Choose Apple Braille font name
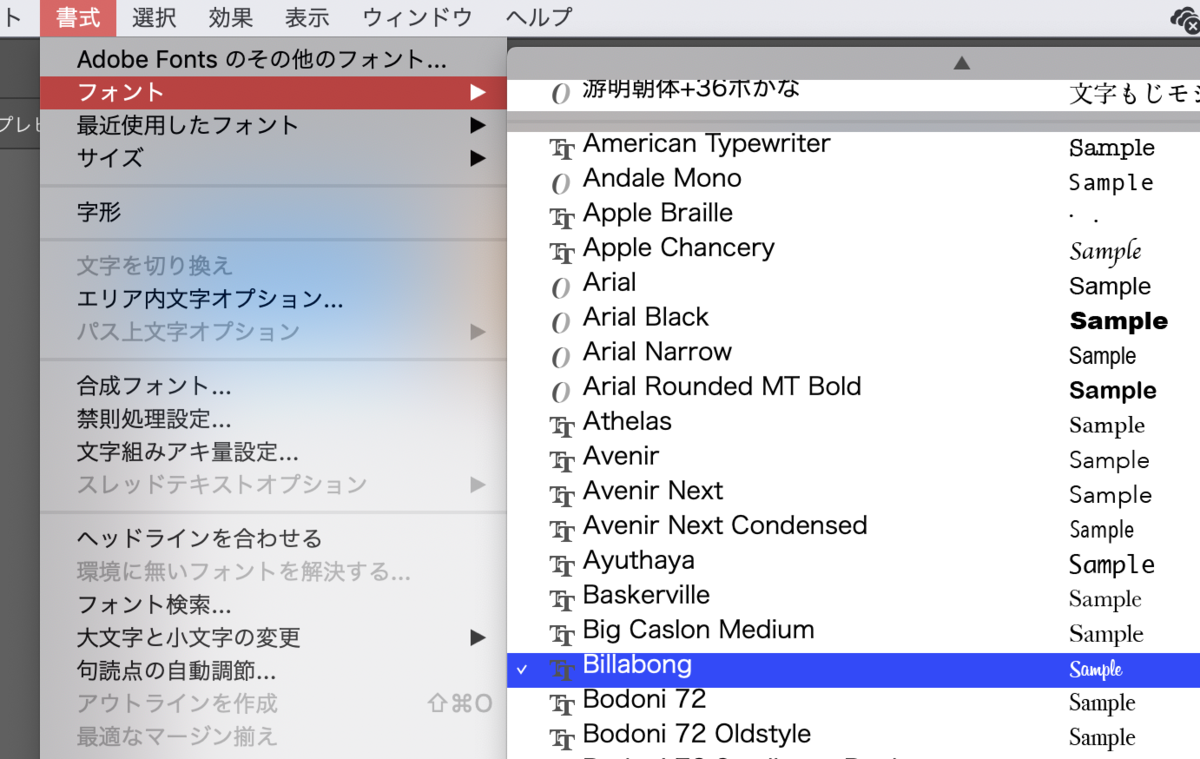 point(657,213)
